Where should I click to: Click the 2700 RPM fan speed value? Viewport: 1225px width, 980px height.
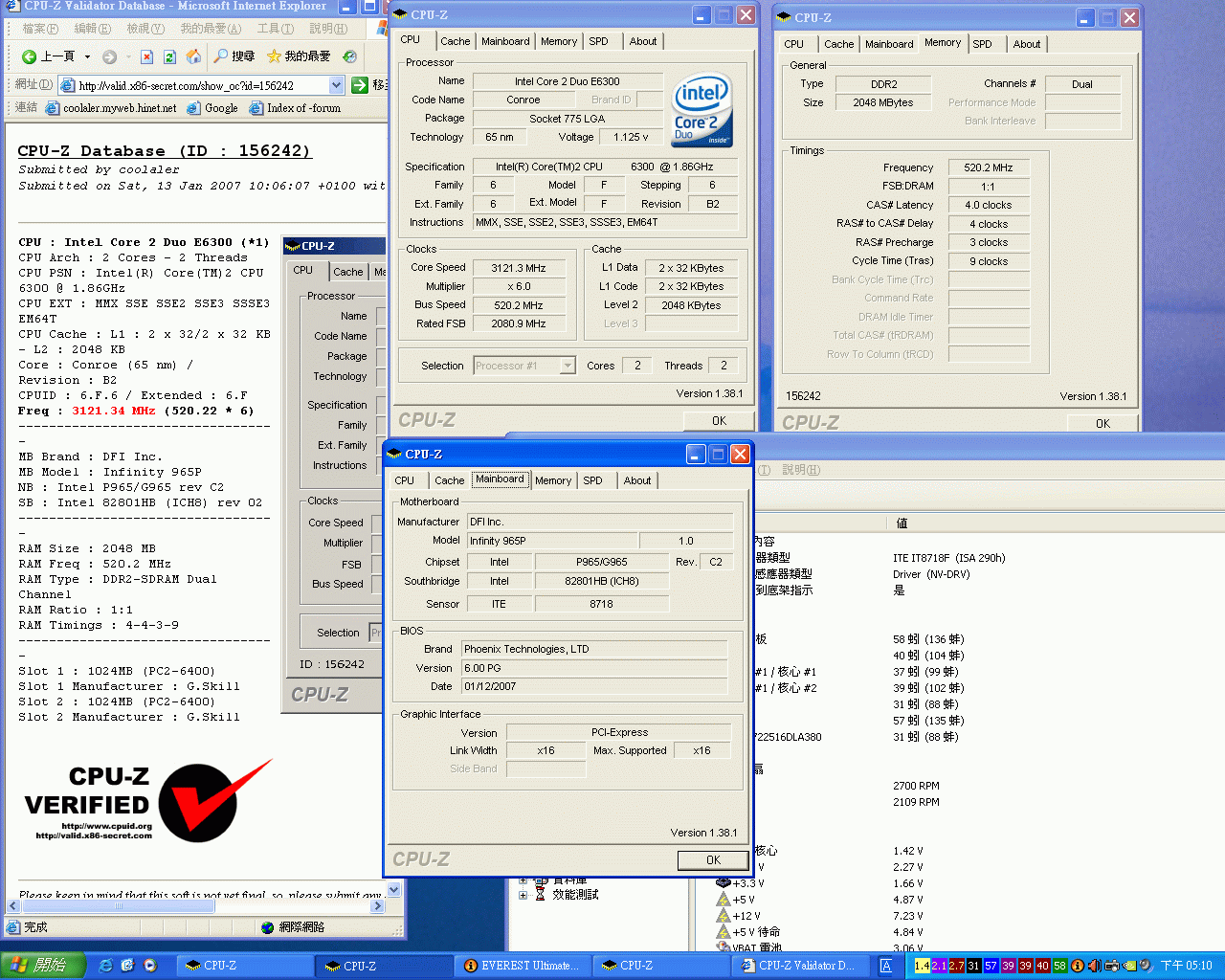[916, 786]
